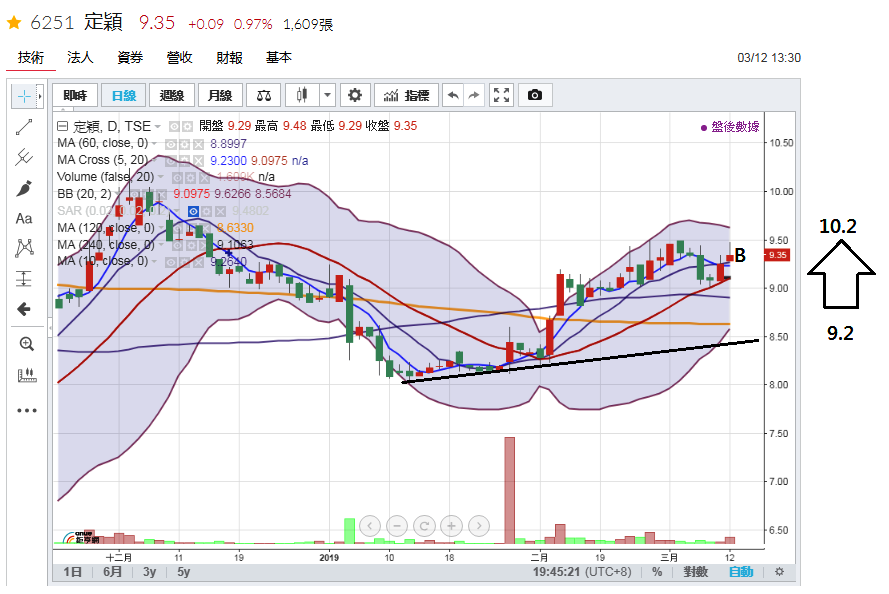
Task: Open SAR indicator dropdown arrow
Action: coord(176,211)
